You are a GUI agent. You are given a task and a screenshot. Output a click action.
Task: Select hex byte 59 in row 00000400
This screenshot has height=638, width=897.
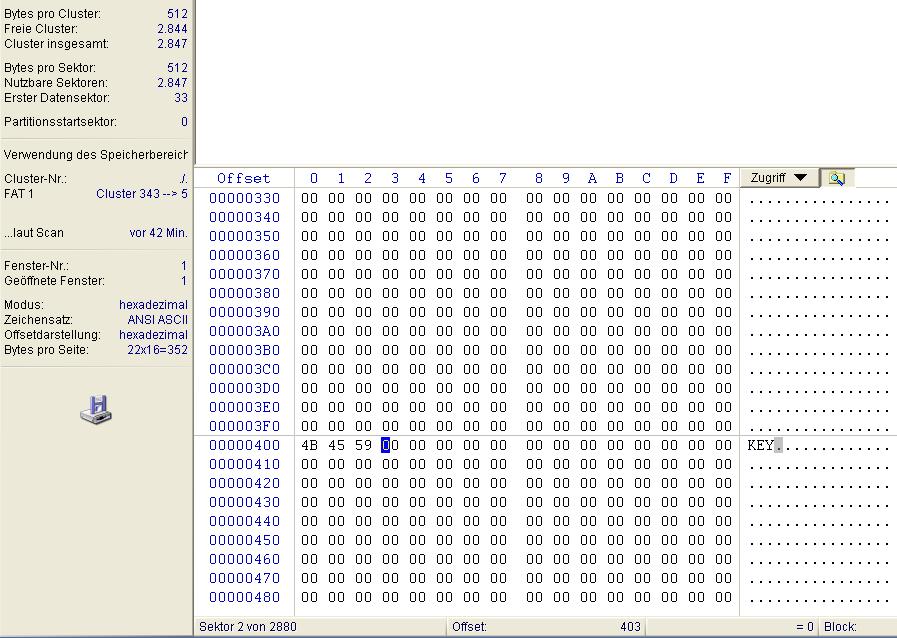[364, 445]
